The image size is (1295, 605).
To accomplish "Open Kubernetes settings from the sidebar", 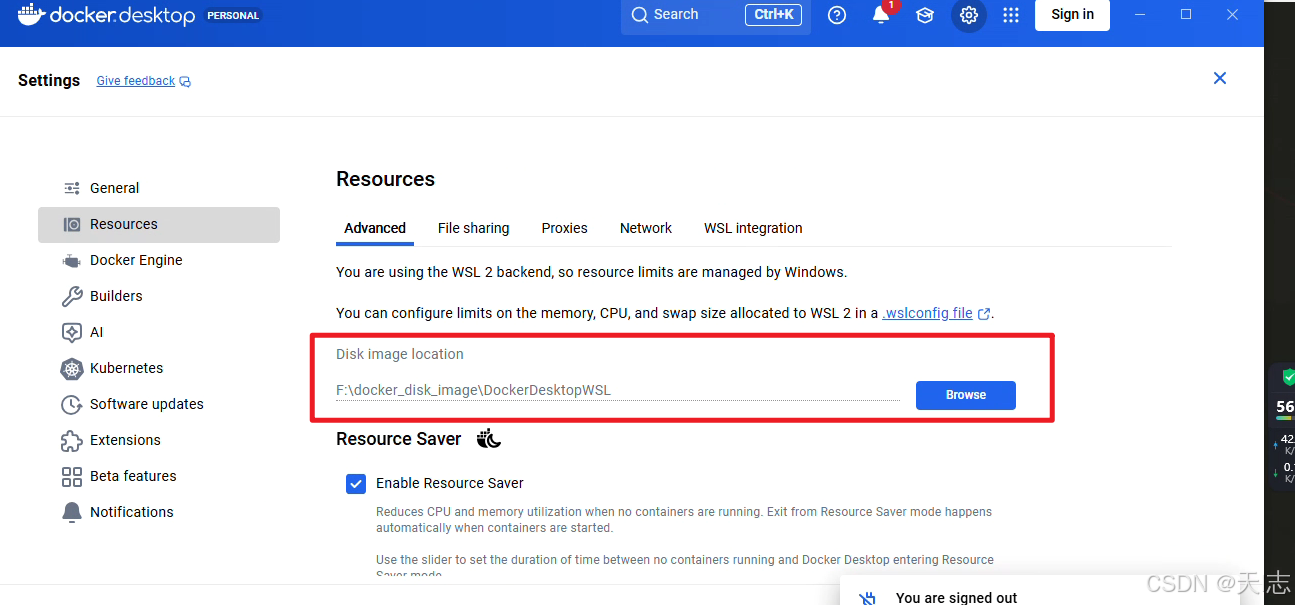I will point(126,368).
